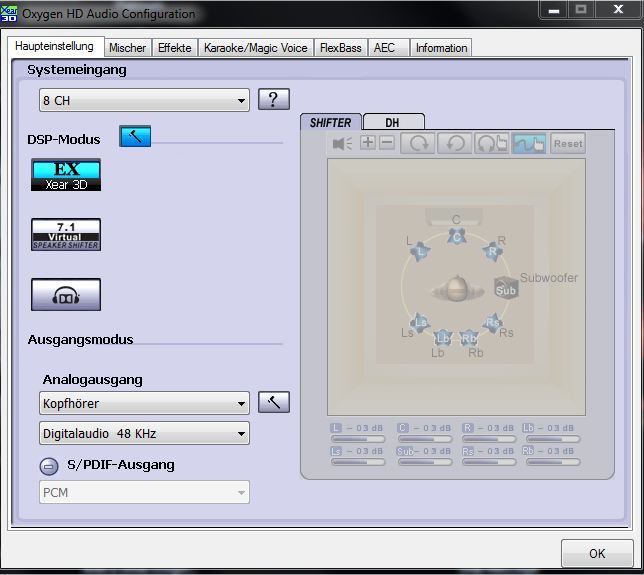Viewport: 644px width, 575px height.
Task: Select the Rb right back speaker
Action: click(x=469, y=338)
